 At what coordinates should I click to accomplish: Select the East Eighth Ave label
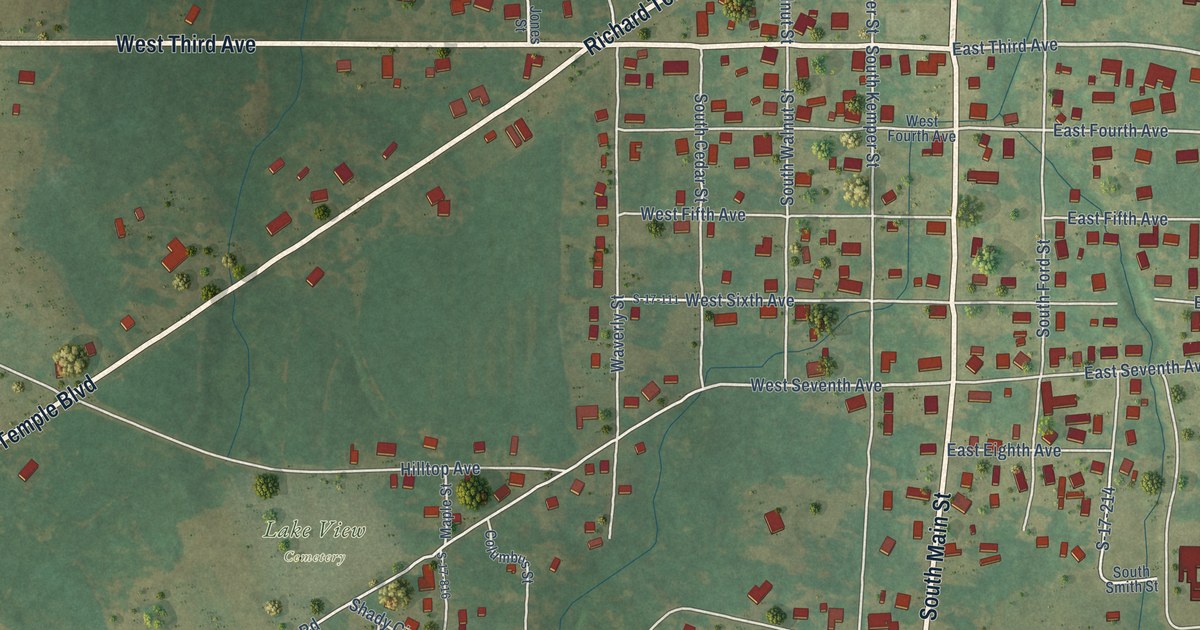coord(1004,450)
